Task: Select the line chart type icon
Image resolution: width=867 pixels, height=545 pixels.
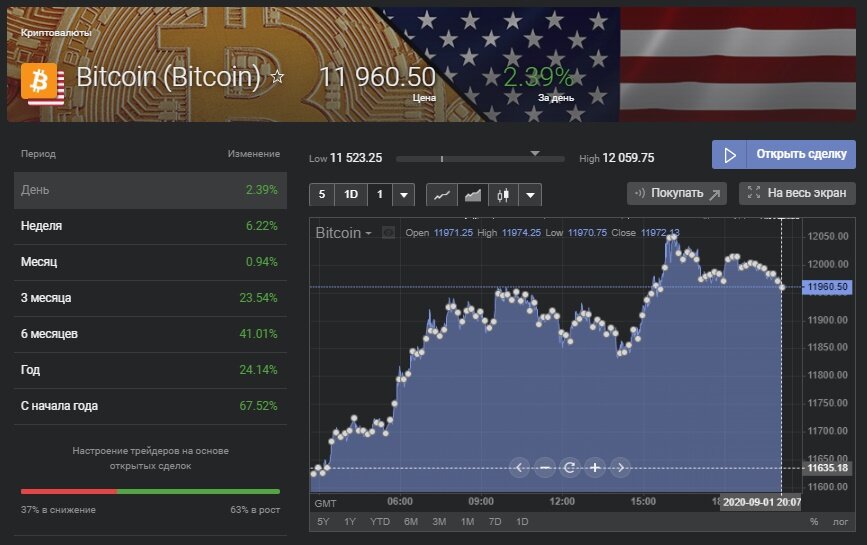Action: tap(441, 194)
